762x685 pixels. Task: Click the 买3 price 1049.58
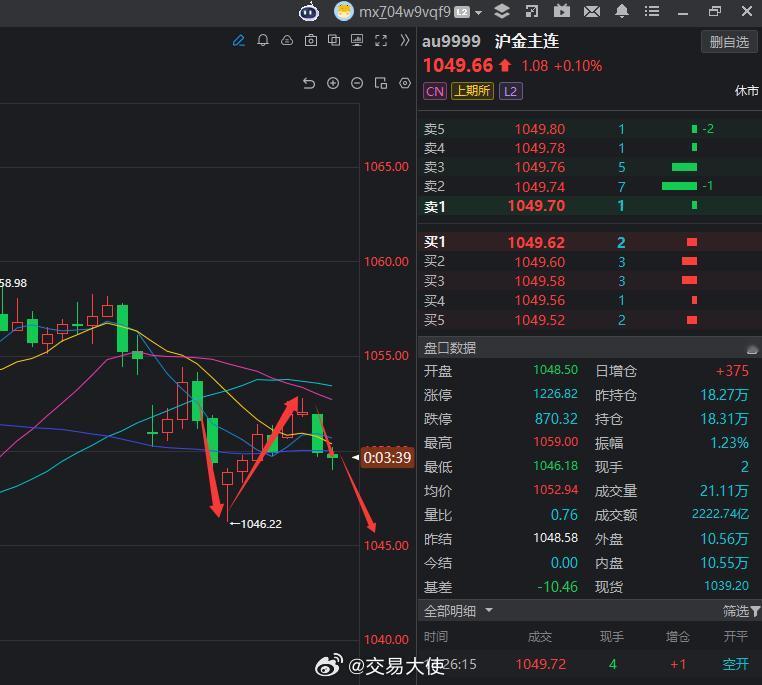click(x=539, y=281)
